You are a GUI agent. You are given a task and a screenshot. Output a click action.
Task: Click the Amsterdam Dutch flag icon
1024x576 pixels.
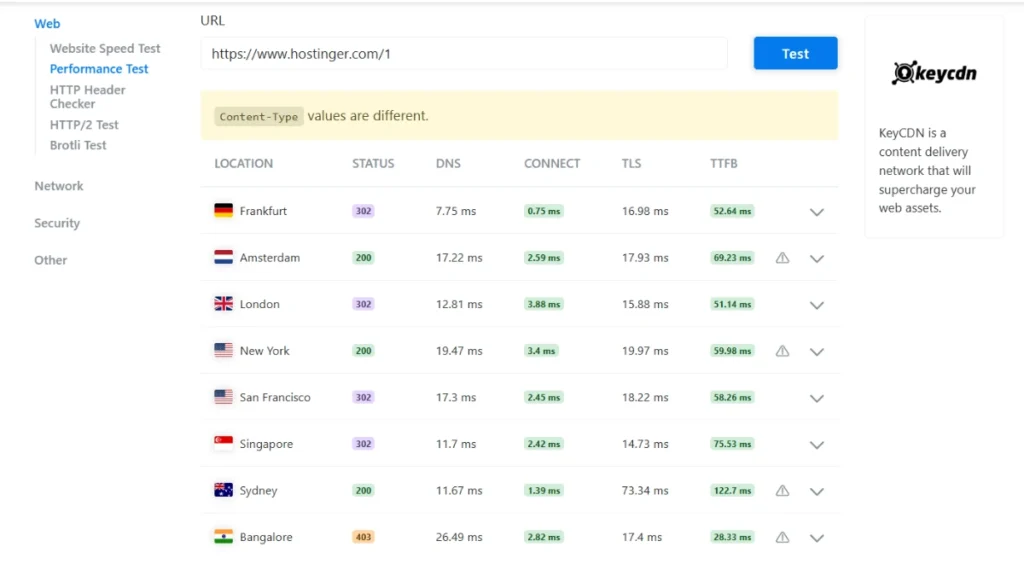point(224,257)
